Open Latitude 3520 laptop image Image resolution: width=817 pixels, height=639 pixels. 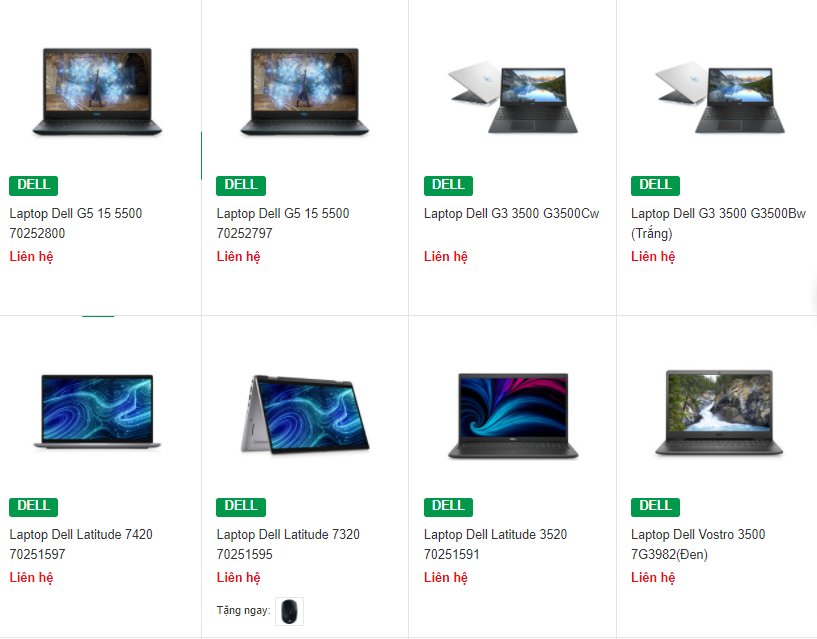click(513, 415)
